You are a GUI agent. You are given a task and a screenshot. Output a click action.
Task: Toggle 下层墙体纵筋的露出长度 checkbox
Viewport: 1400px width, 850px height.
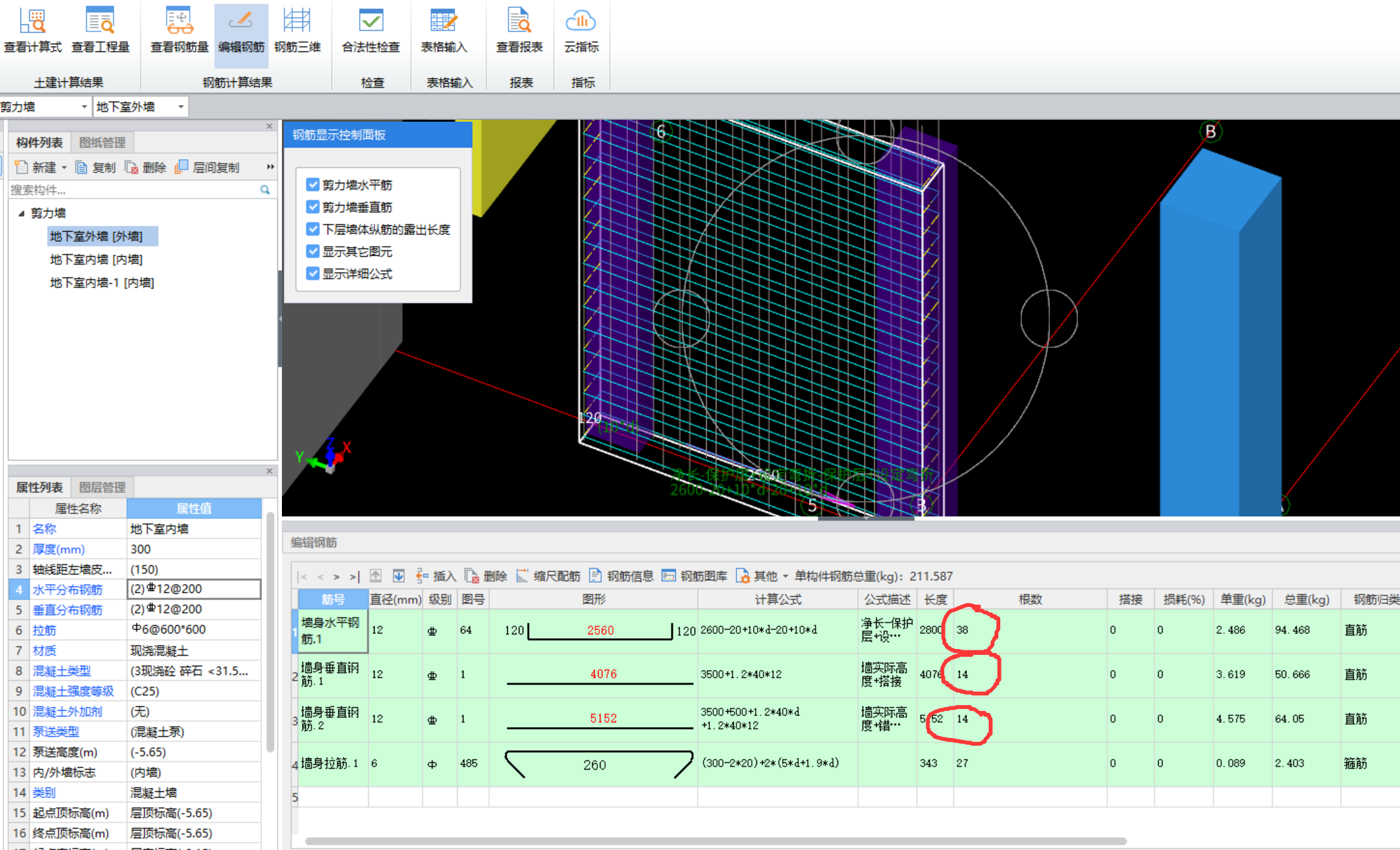pos(313,229)
